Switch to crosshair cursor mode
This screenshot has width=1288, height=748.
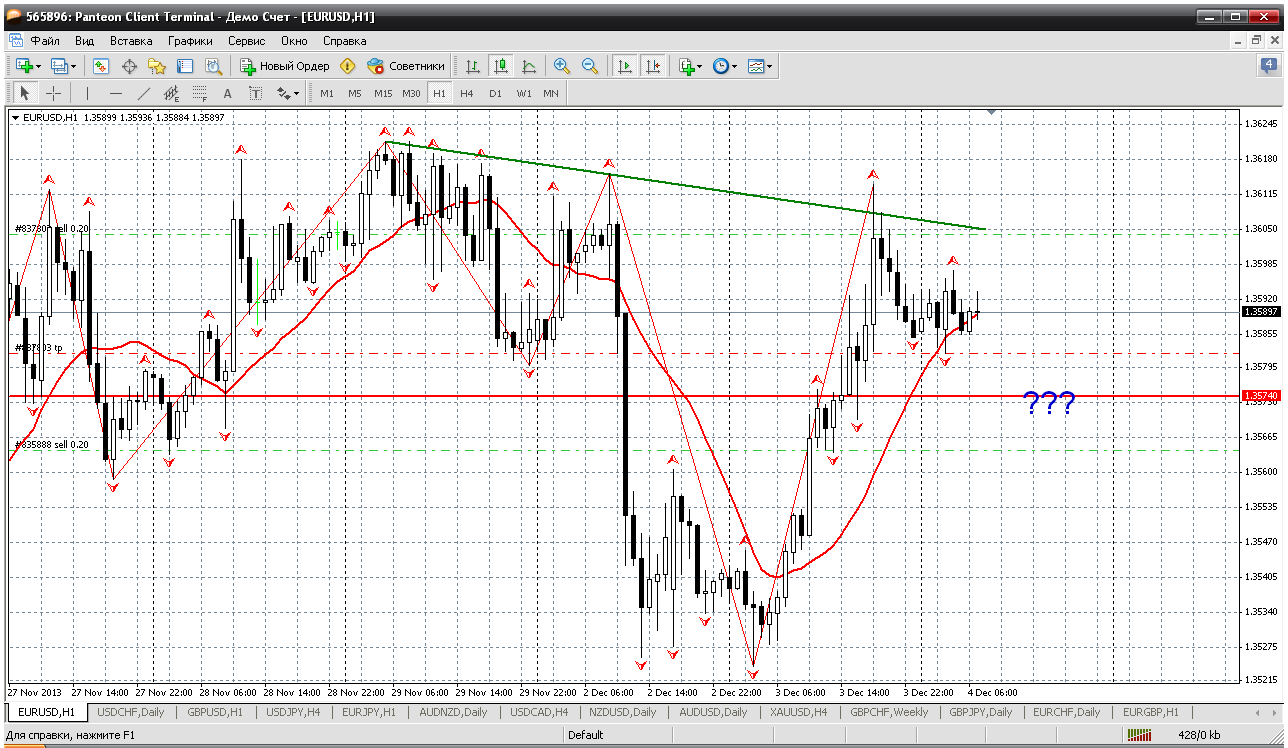pyautogui.click(x=53, y=93)
